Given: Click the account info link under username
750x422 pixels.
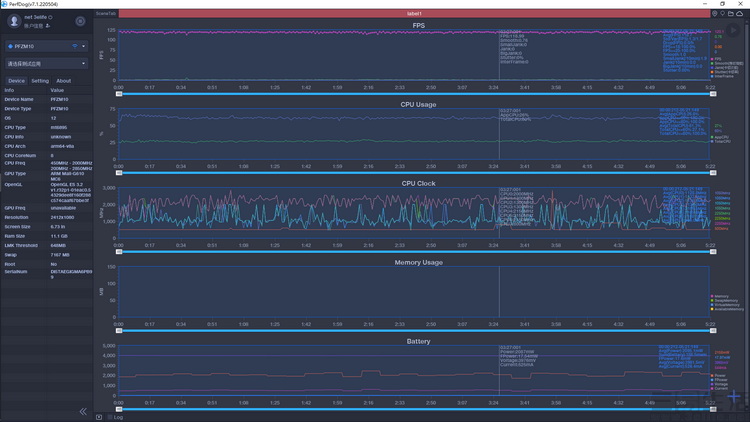Looking at the screenshot, I should (x=33, y=26).
